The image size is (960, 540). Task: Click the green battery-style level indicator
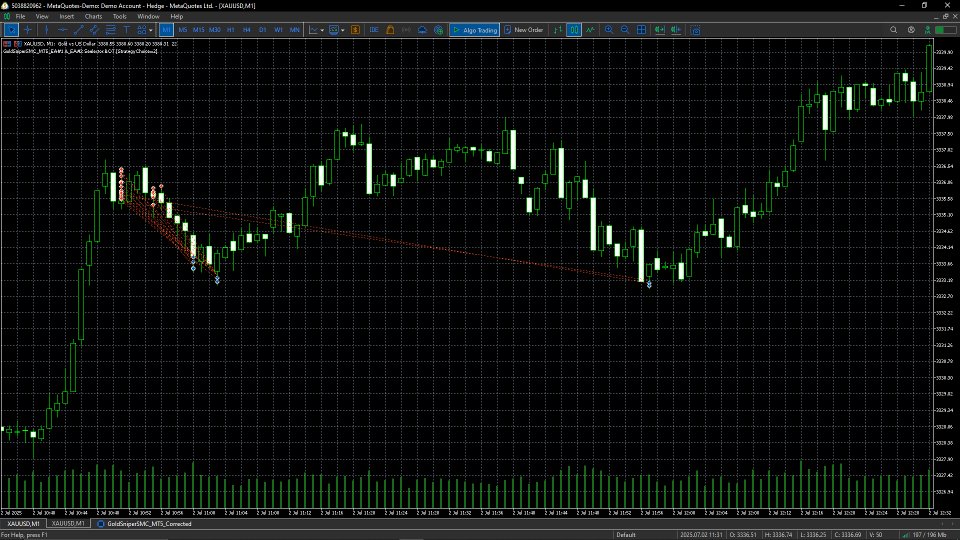click(945, 29)
